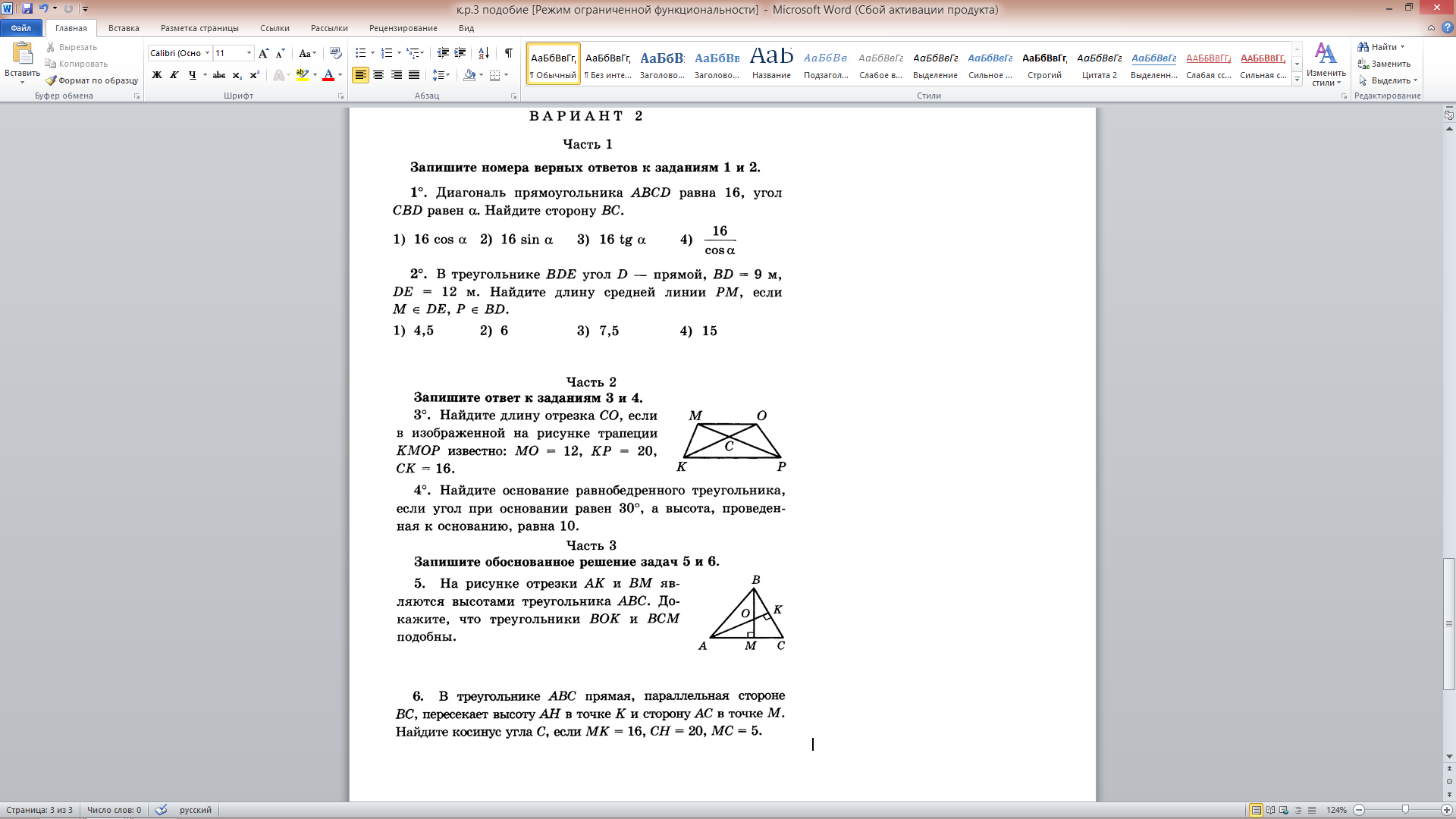Image resolution: width=1456 pixels, height=819 pixels.
Task: Apply the Название style
Action: [771, 64]
